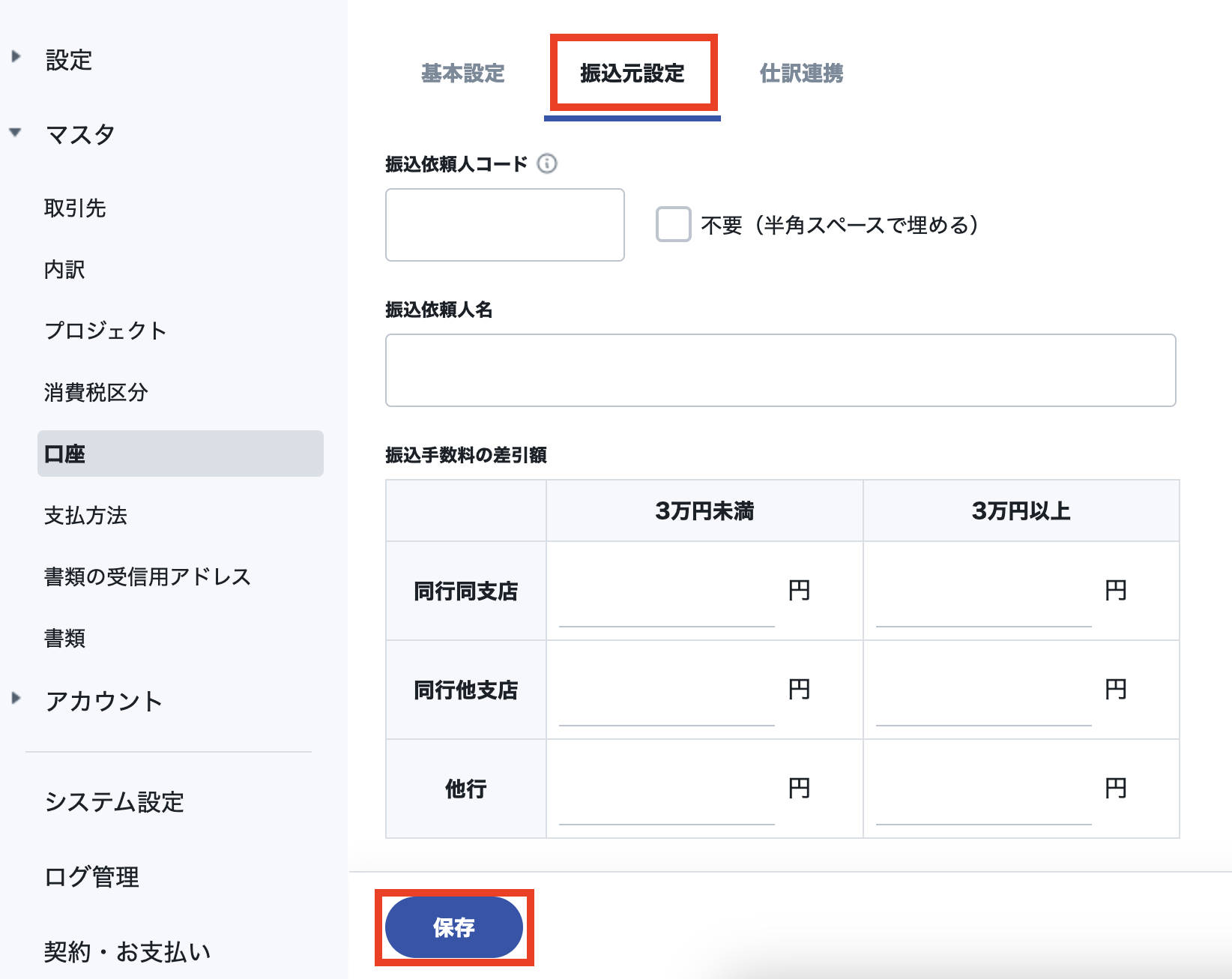Open システム設定 in the sidebar
Viewport: 1232px width, 979px height.
tap(114, 801)
